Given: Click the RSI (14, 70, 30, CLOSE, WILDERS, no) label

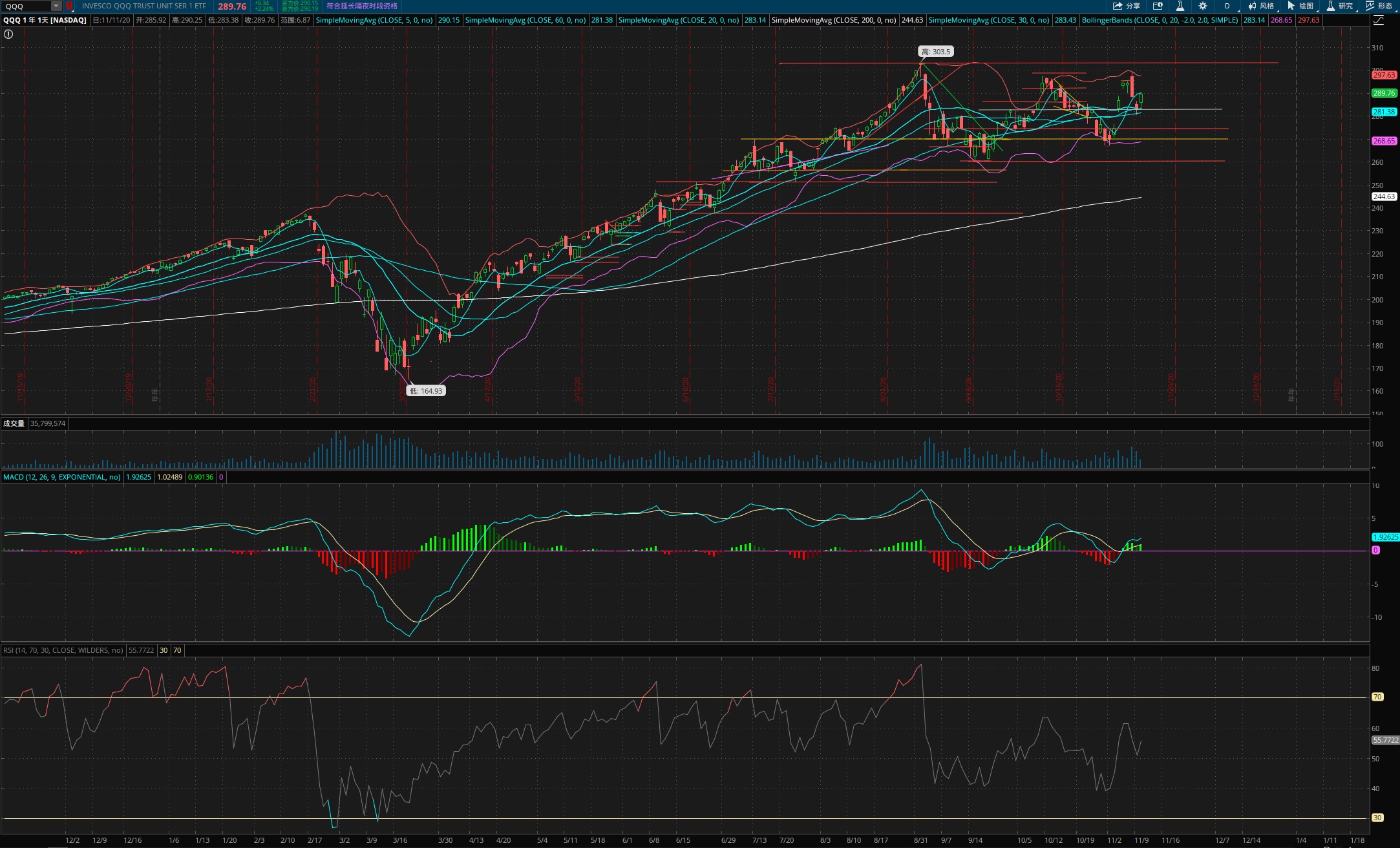Looking at the screenshot, I should pos(63,650).
